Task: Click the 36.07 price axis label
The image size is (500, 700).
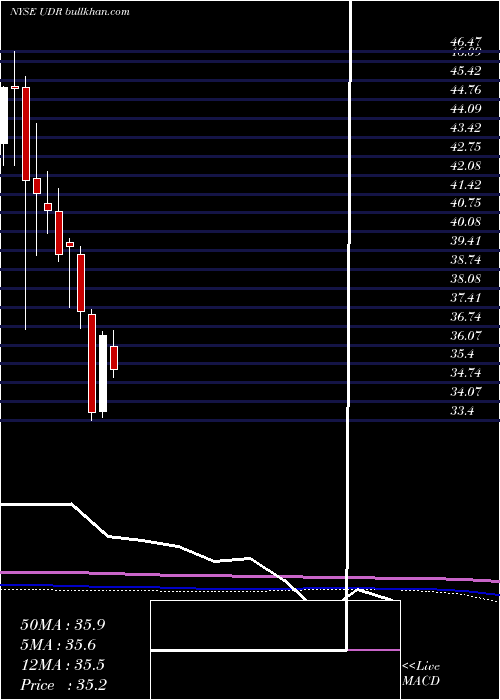Action: click(x=466, y=335)
